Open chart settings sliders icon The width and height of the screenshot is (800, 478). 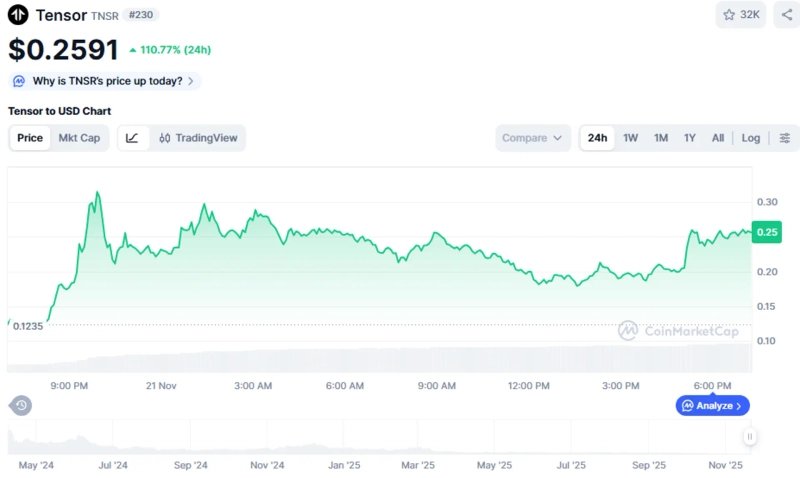pos(785,138)
